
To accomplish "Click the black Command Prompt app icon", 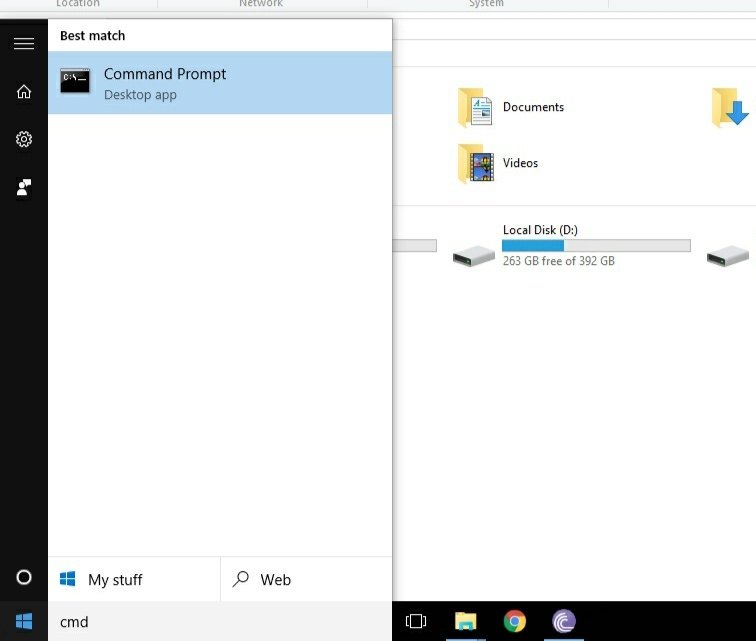I will [75, 83].
